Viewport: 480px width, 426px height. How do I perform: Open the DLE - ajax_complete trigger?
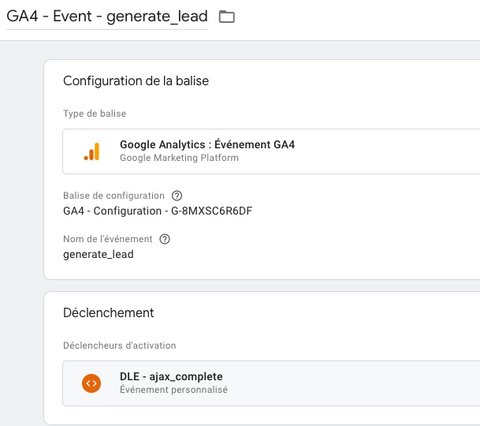[x=271, y=383]
